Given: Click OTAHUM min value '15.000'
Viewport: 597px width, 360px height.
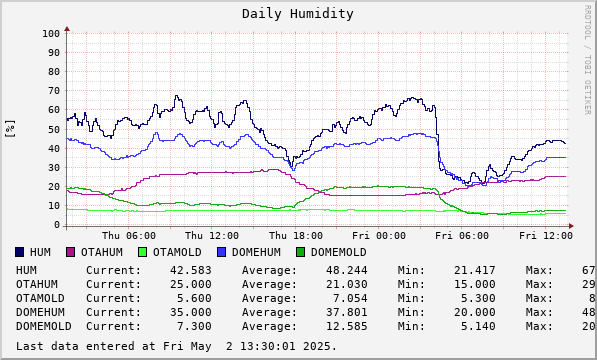Looking at the screenshot, I should (475, 284).
